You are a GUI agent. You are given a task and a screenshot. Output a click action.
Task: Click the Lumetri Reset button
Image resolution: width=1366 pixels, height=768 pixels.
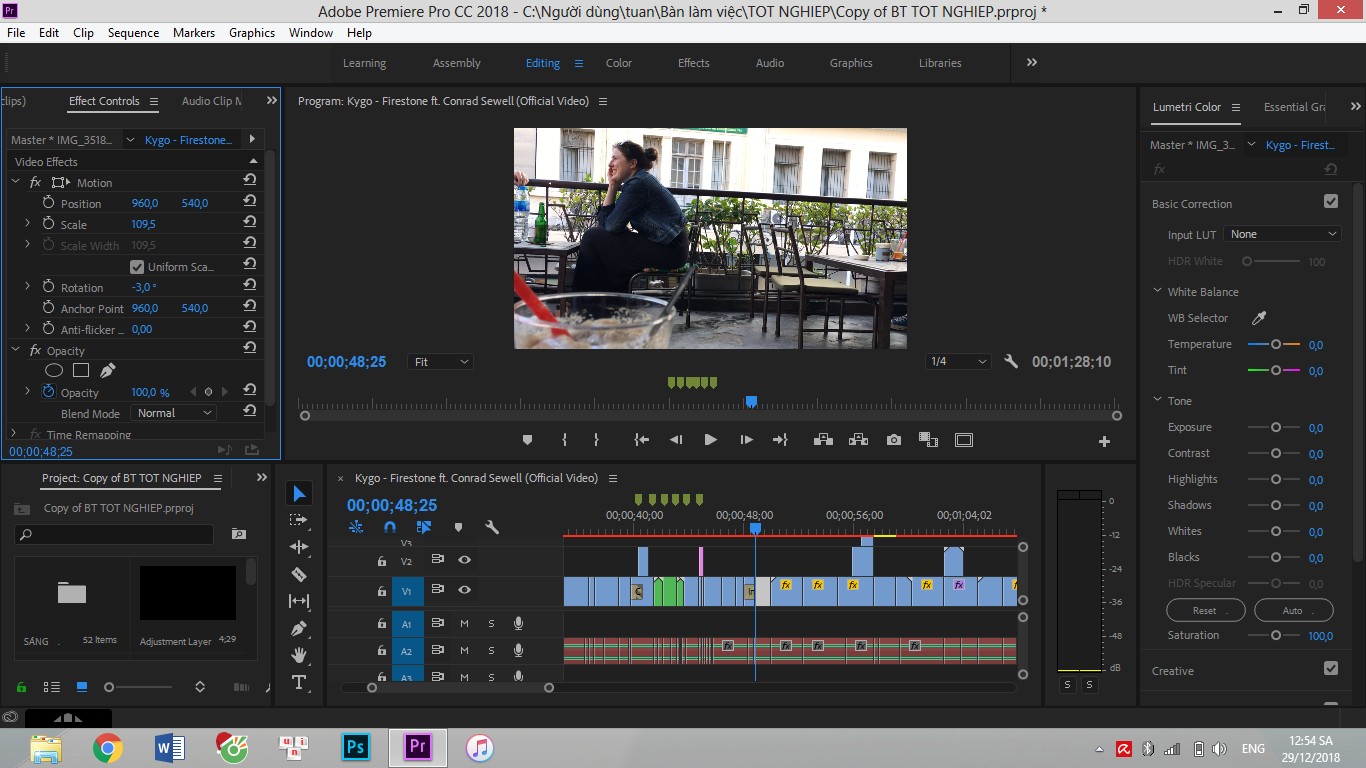(x=1205, y=610)
